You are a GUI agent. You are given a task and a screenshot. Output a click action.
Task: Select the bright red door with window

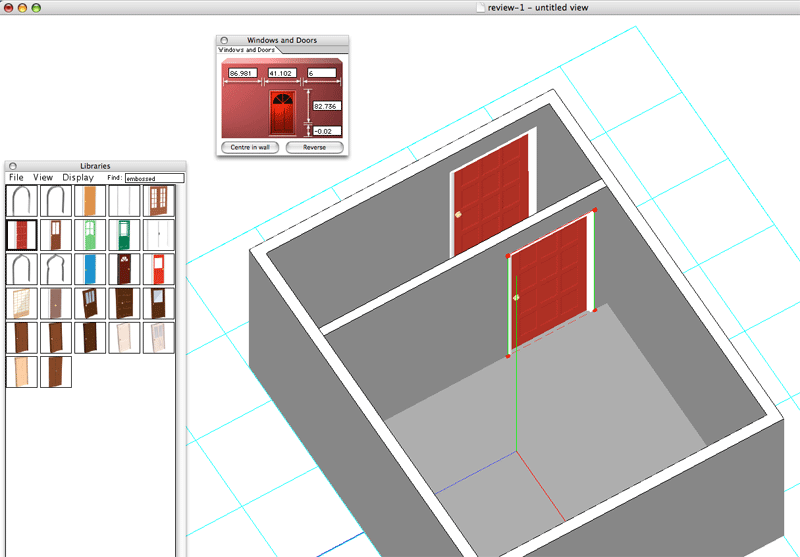[x=158, y=268]
